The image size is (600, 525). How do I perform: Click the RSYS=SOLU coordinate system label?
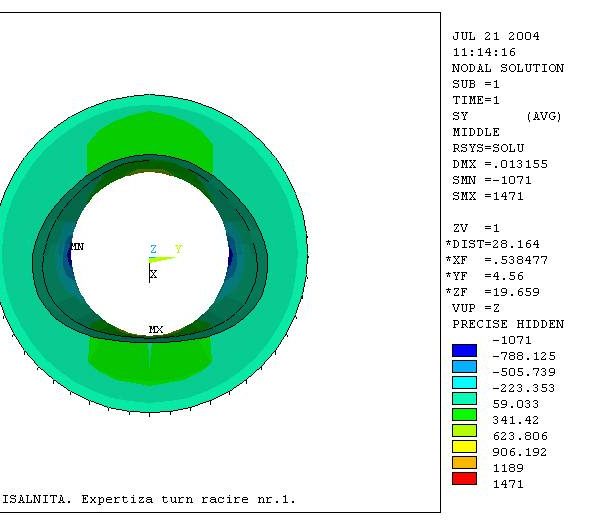[488, 148]
